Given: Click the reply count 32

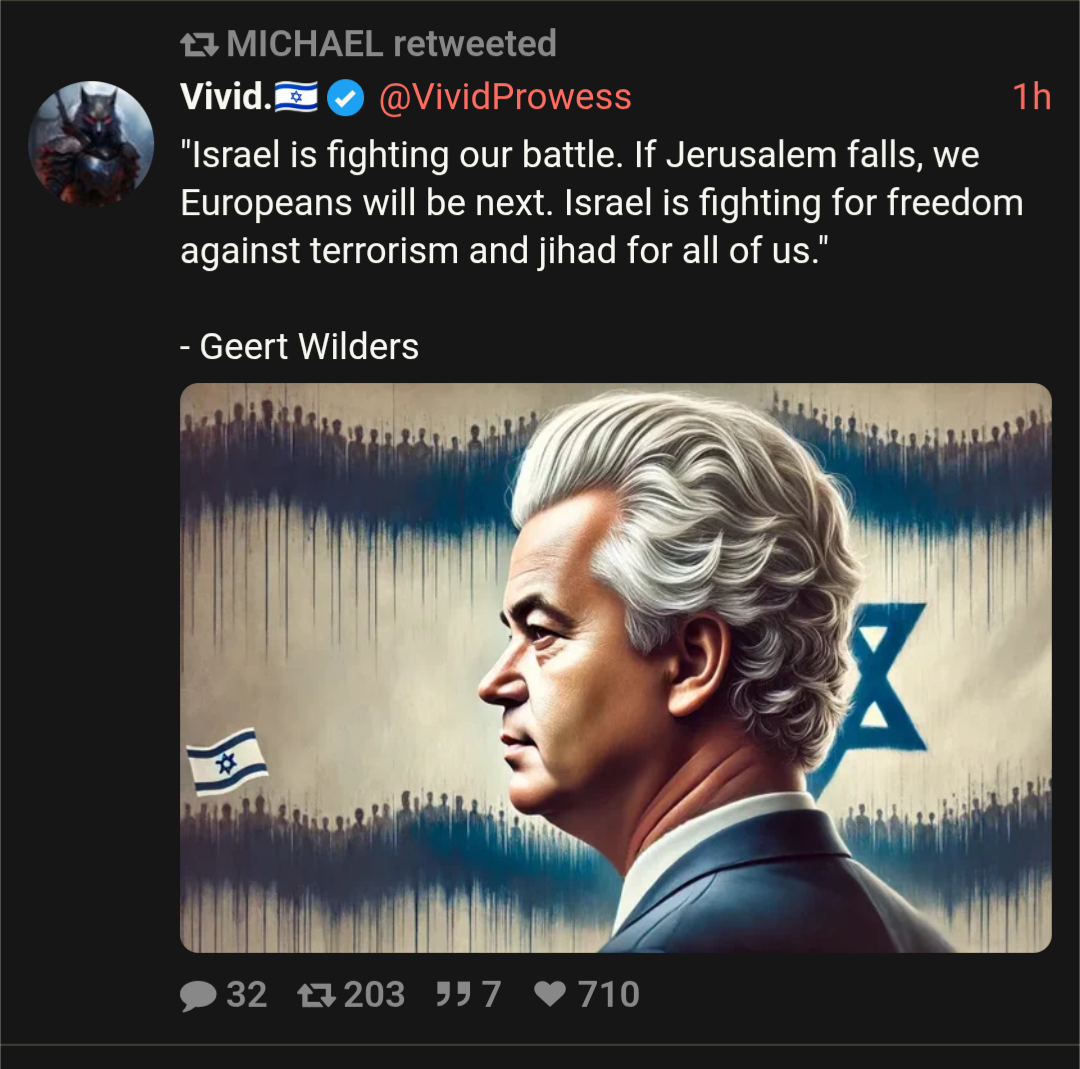Looking at the screenshot, I should [x=247, y=995].
